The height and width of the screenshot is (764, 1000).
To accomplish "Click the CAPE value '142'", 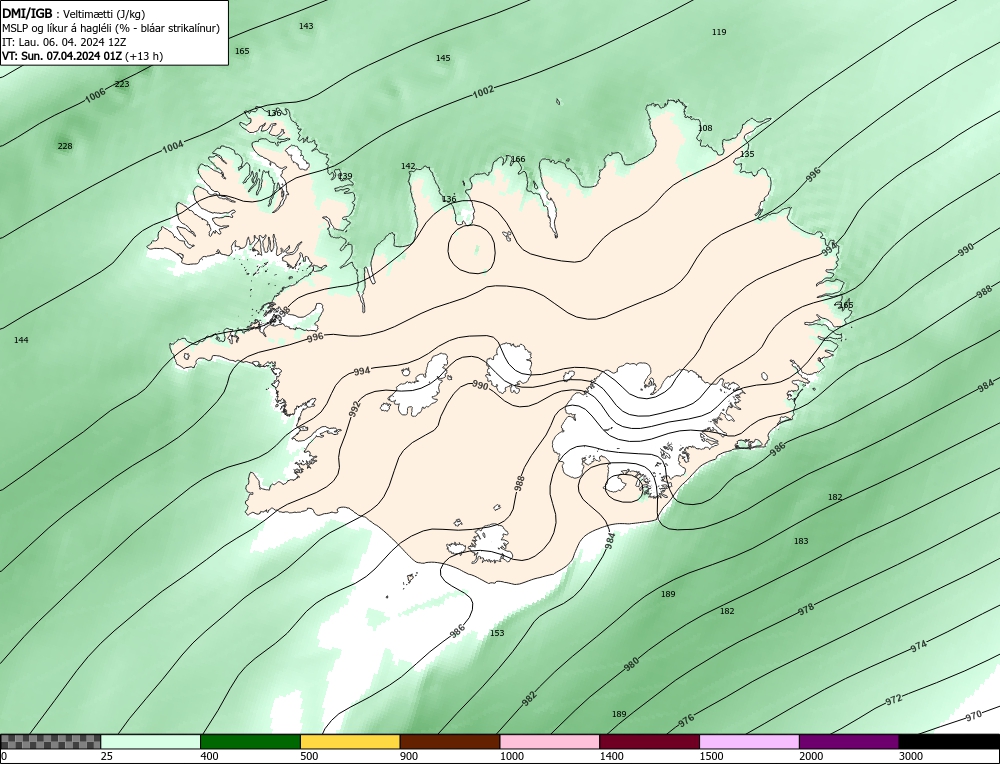I will [x=408, y=166].
